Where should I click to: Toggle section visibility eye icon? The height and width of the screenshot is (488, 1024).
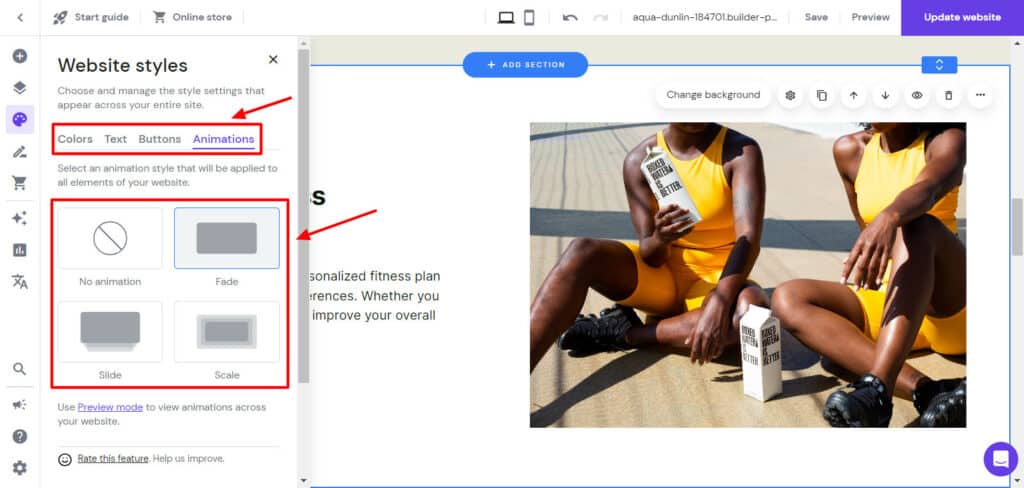click(x=917, y=95)
